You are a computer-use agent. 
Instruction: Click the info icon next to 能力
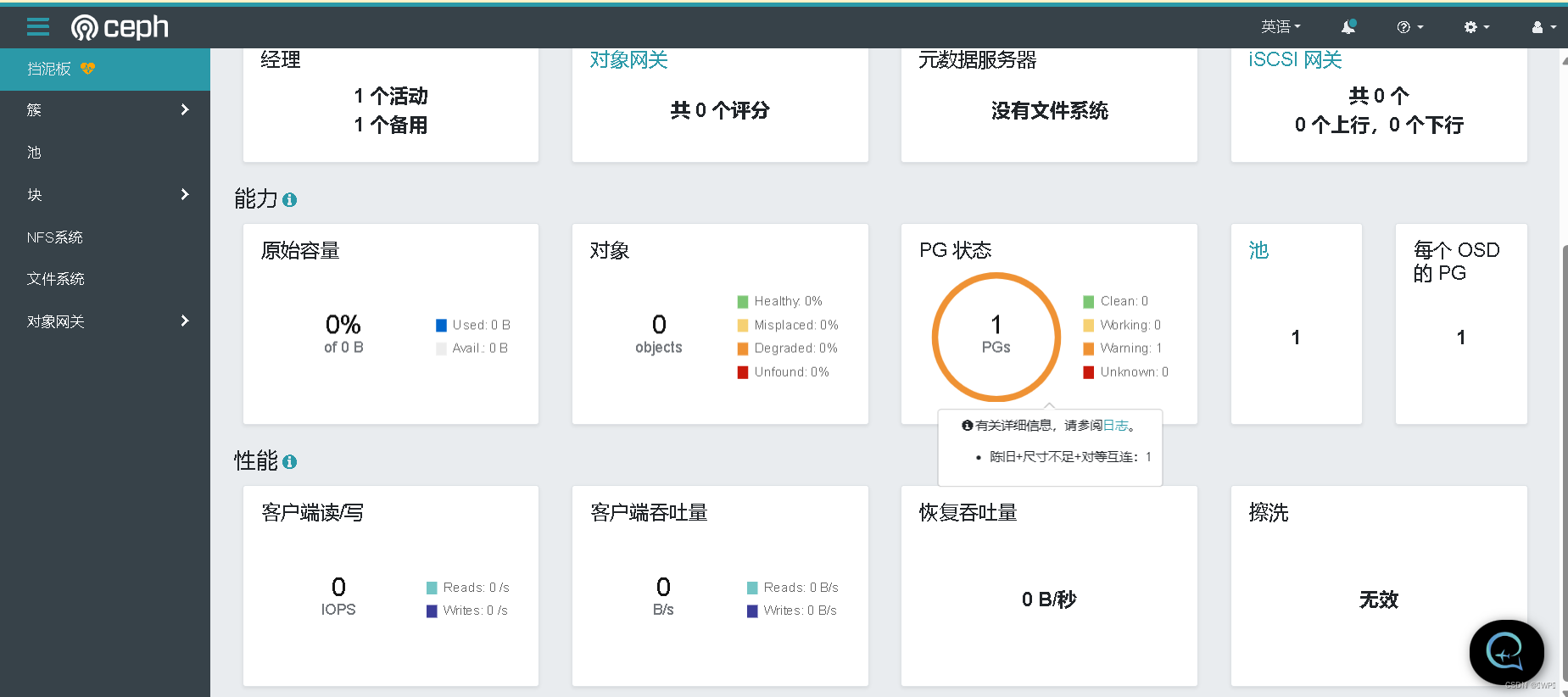289,200
